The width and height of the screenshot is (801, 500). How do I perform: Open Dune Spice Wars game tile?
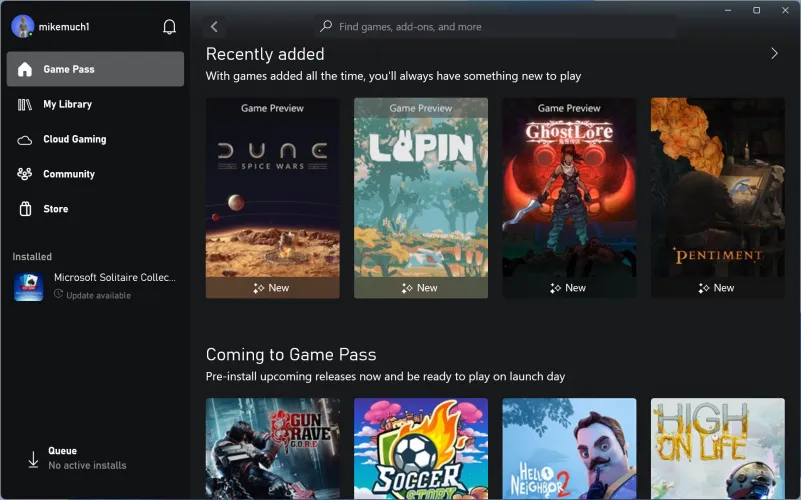coord(273,197)
